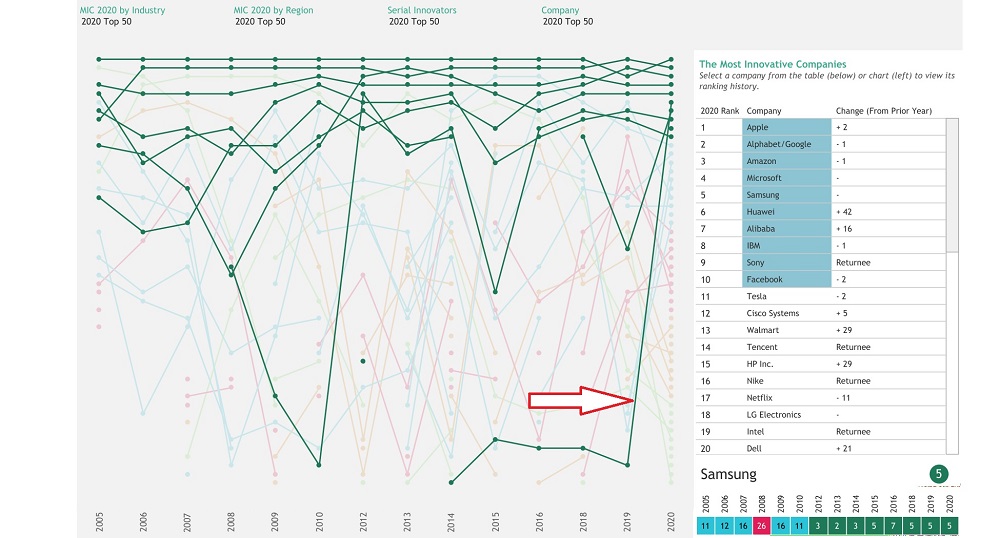Click rank number 17 in the Netflix row
The image size is (1000, 538).
tap(705, 397)
